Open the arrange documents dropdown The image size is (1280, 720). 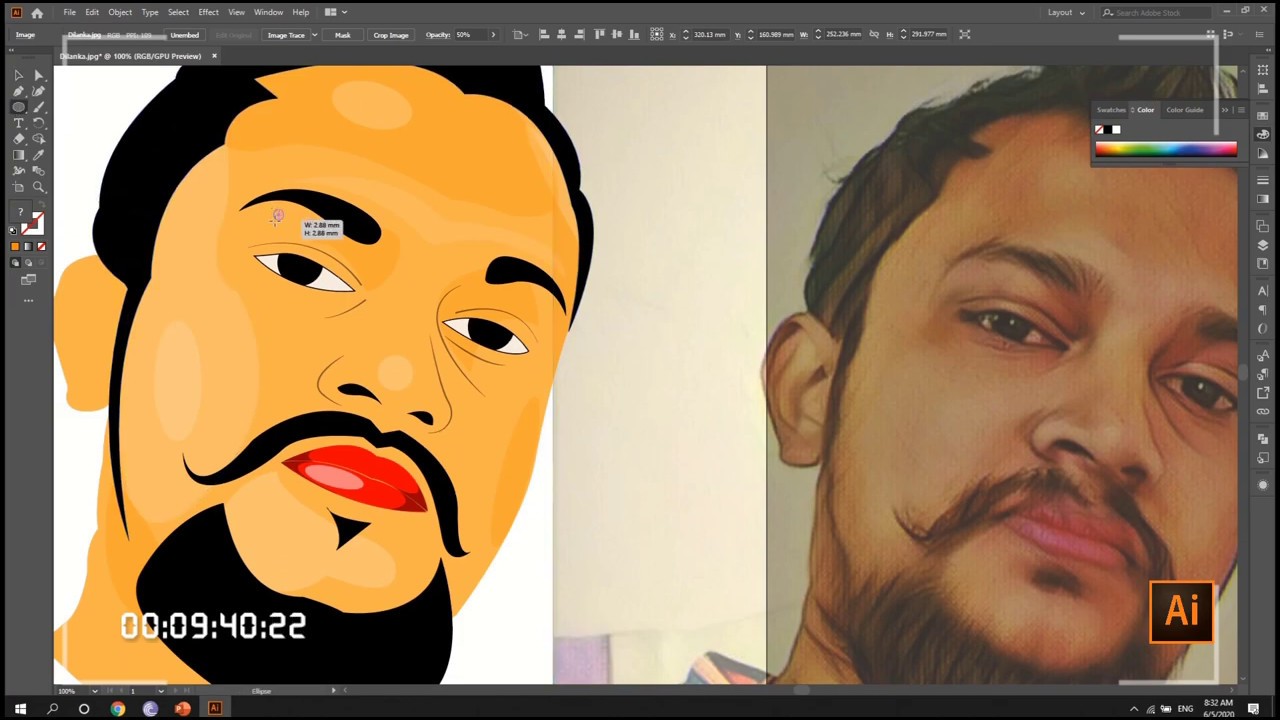click(x=335, y=12)
